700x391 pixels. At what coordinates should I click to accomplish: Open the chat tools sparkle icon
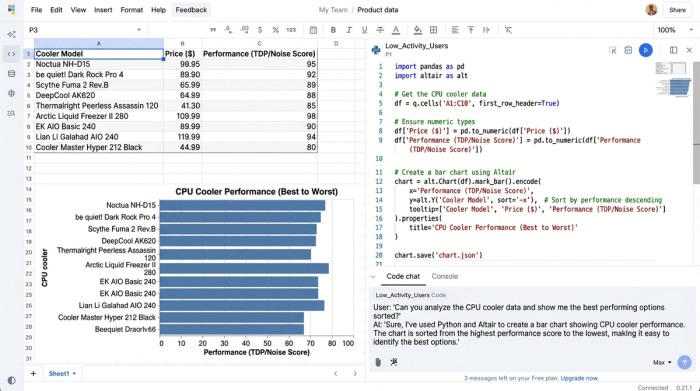tap(394, 362)
